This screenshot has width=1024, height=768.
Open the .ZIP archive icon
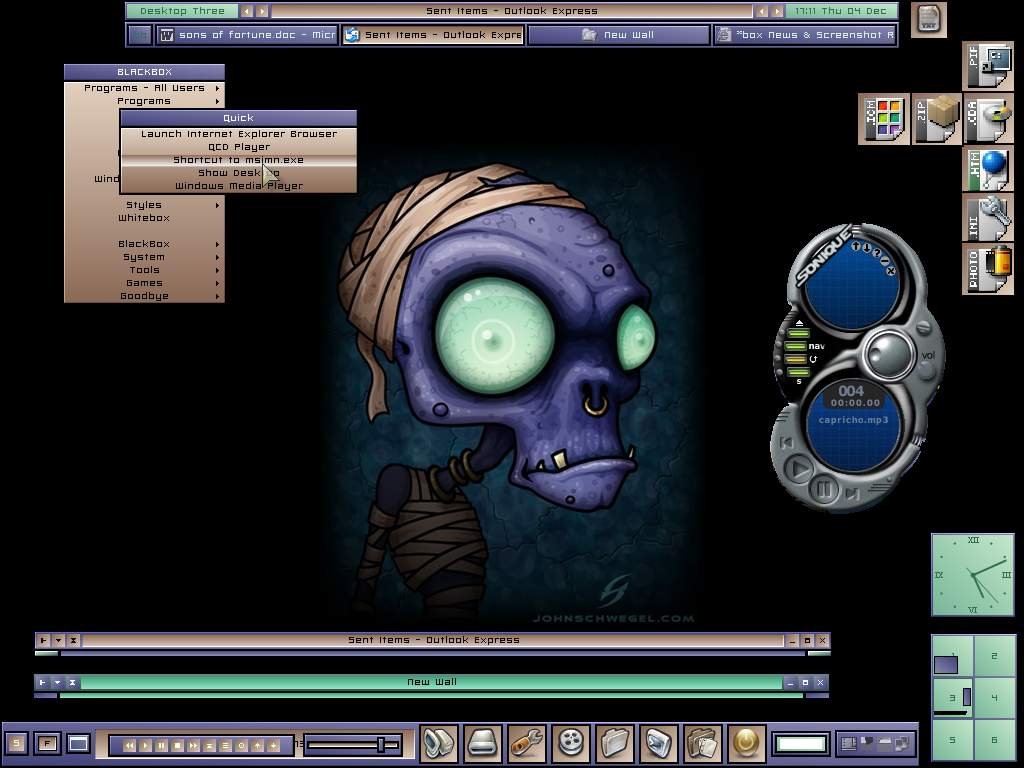pyautogui.click(x=936, y=119)
